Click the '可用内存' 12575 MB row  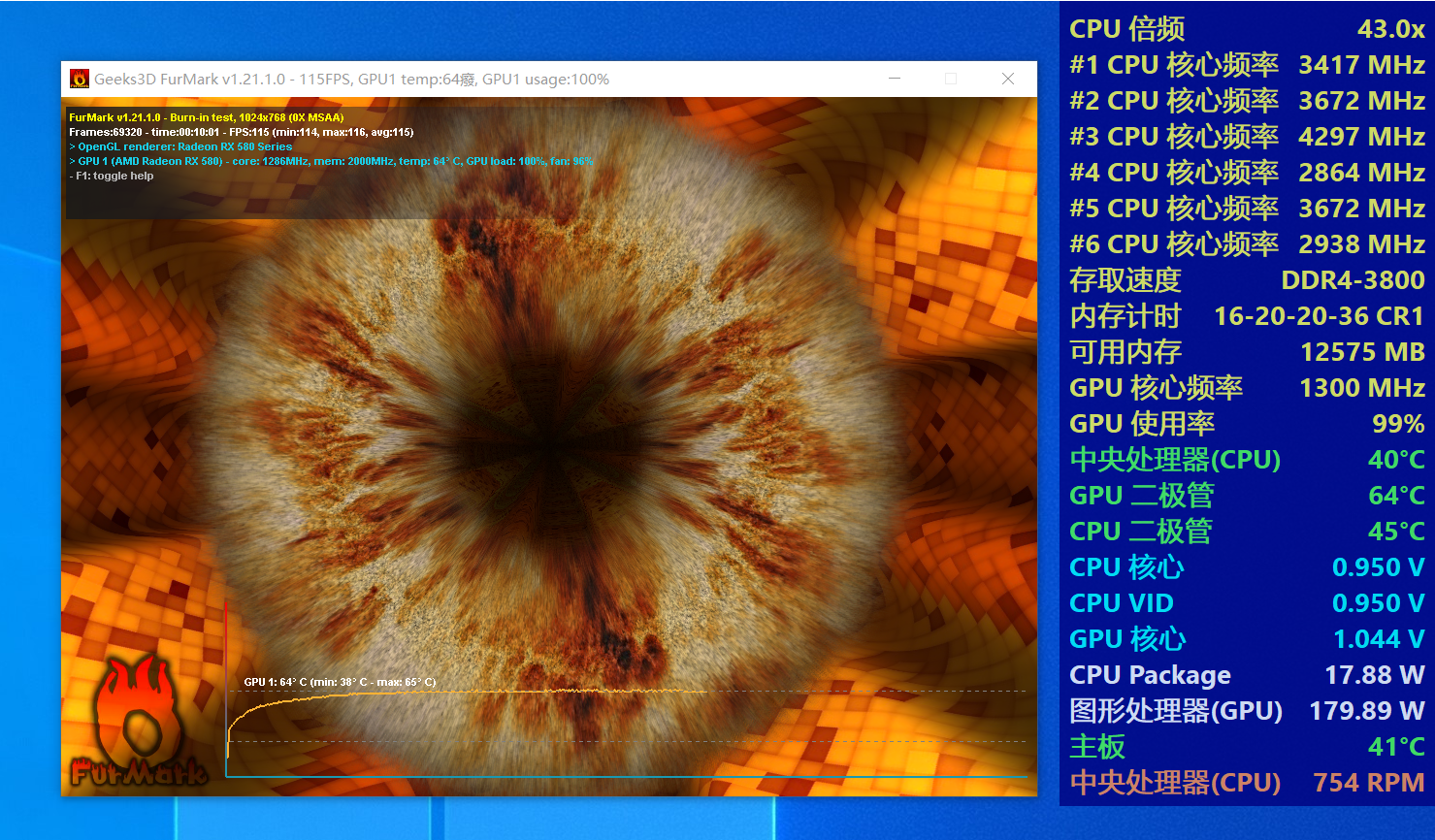click(x=1247, y=352)
